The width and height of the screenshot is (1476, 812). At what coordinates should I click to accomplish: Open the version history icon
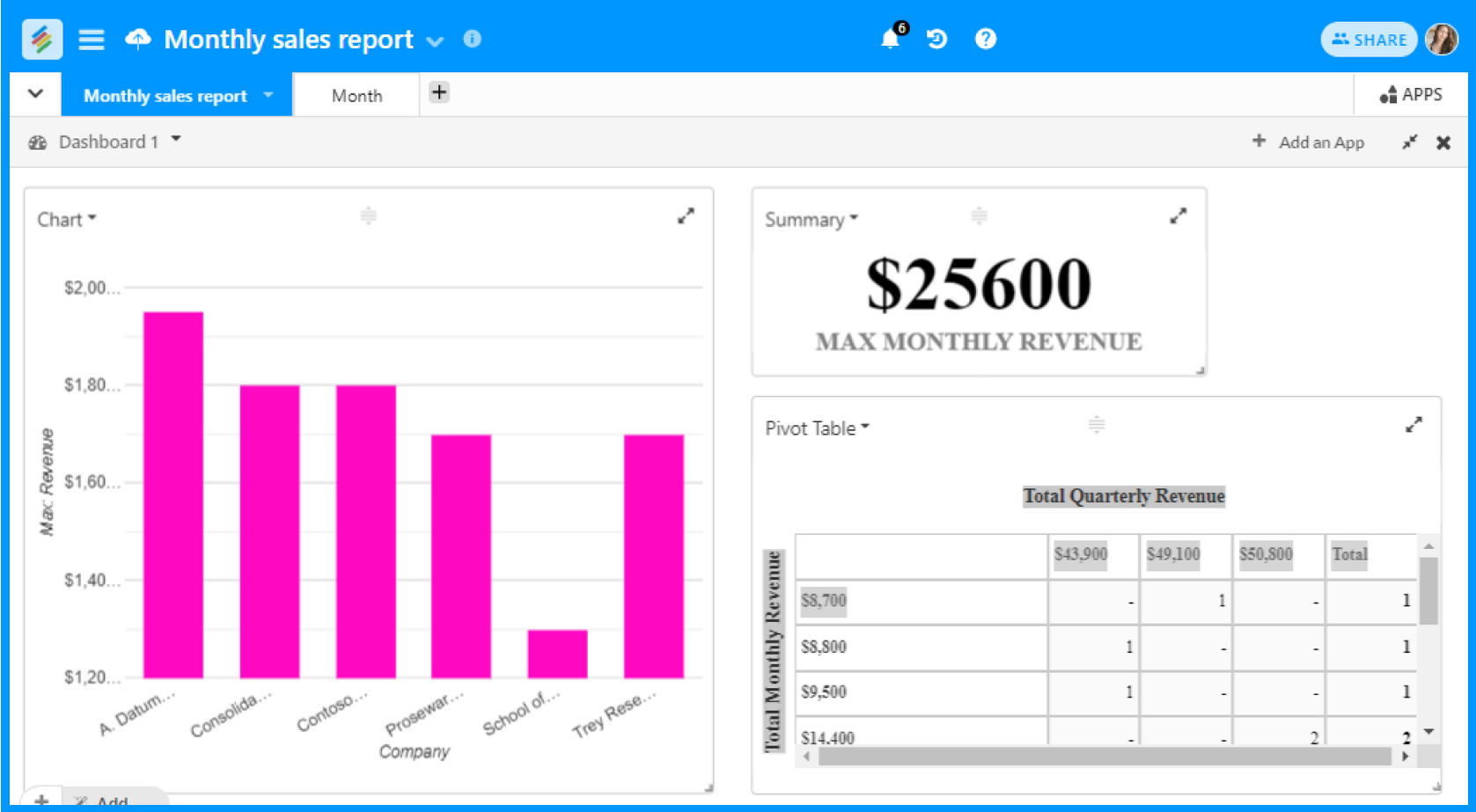coord(936,40)
